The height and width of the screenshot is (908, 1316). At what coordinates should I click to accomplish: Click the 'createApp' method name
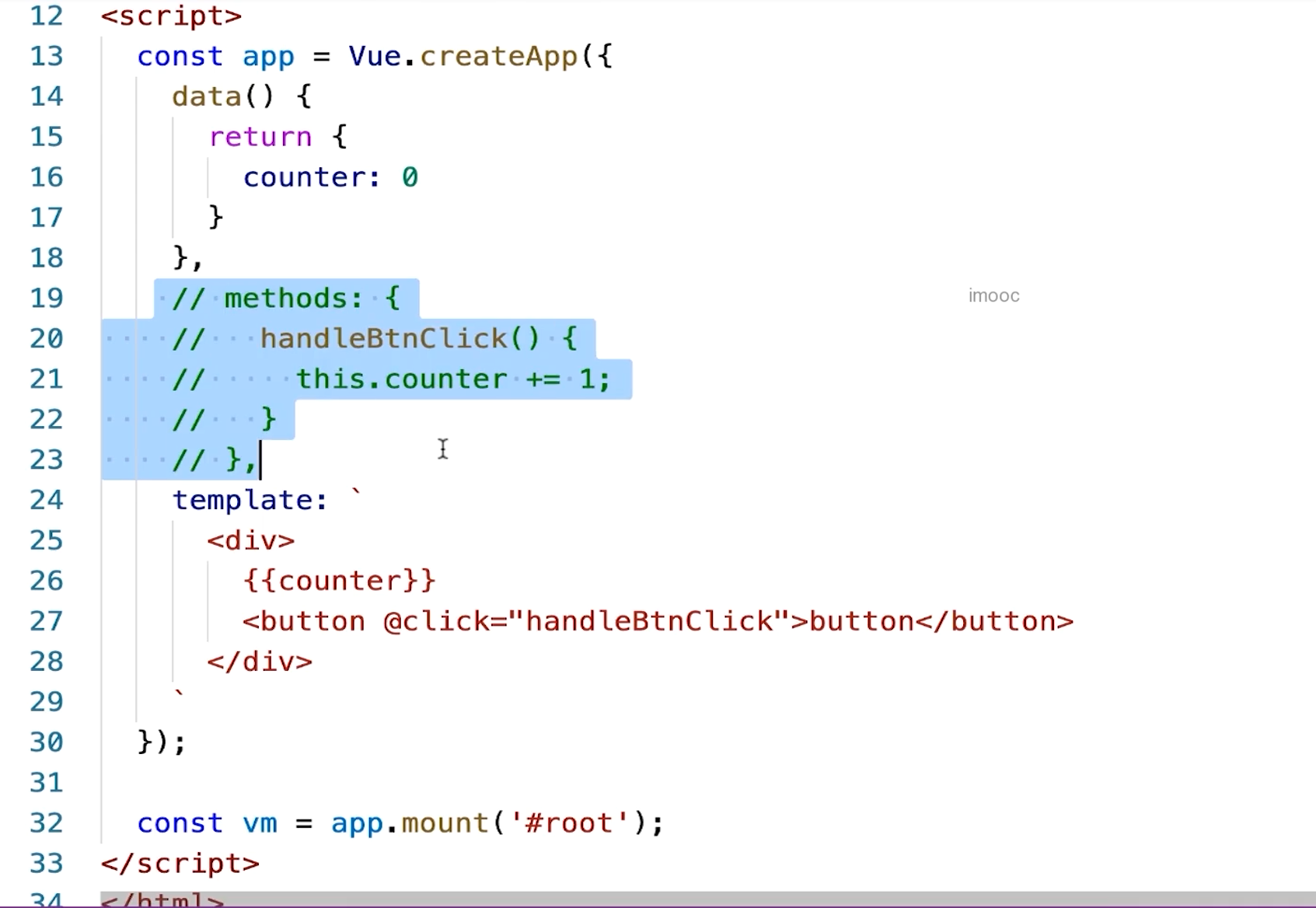pyautogui.click(x=499, y=56)
